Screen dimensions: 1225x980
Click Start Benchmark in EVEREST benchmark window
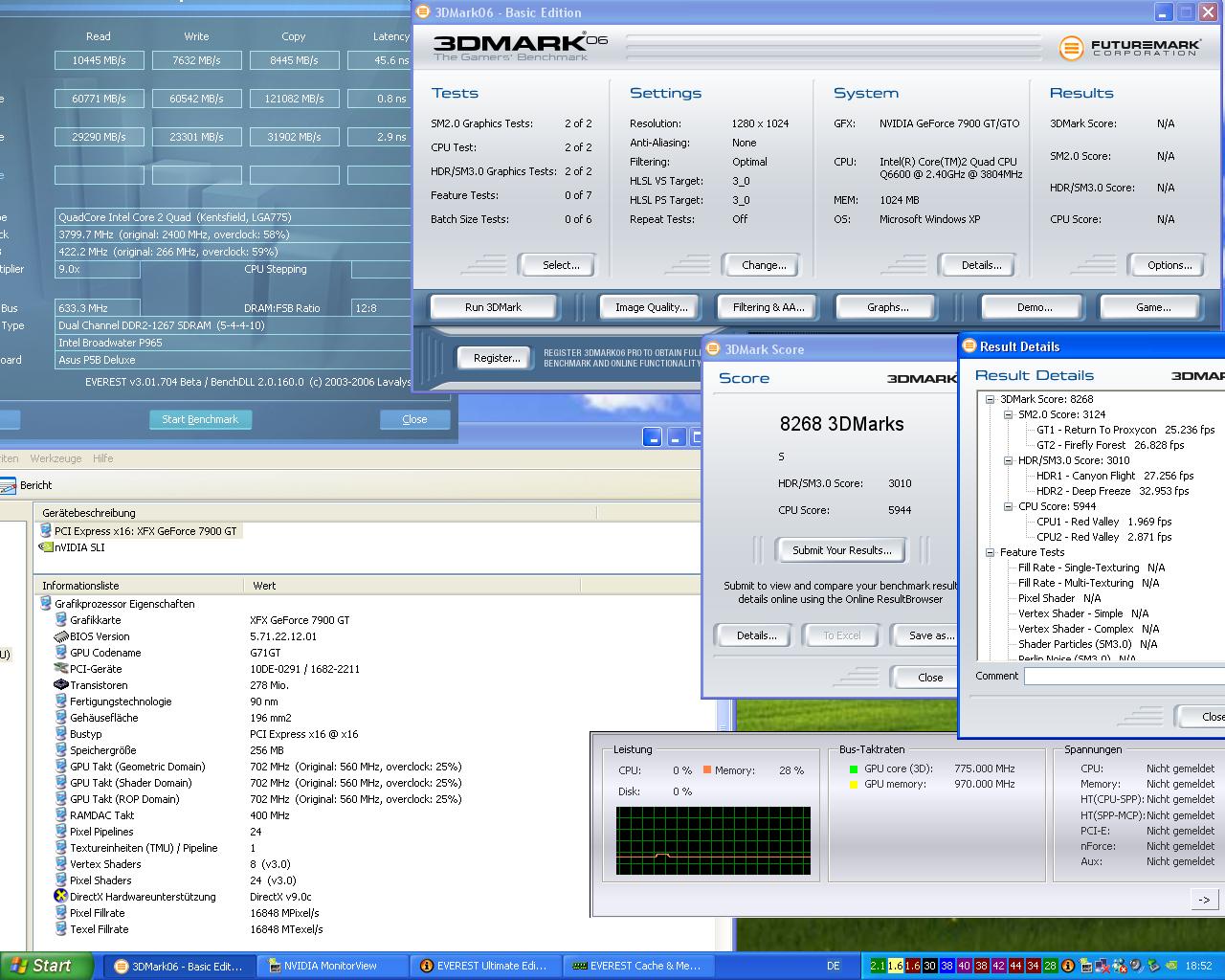tap(200, 419)
